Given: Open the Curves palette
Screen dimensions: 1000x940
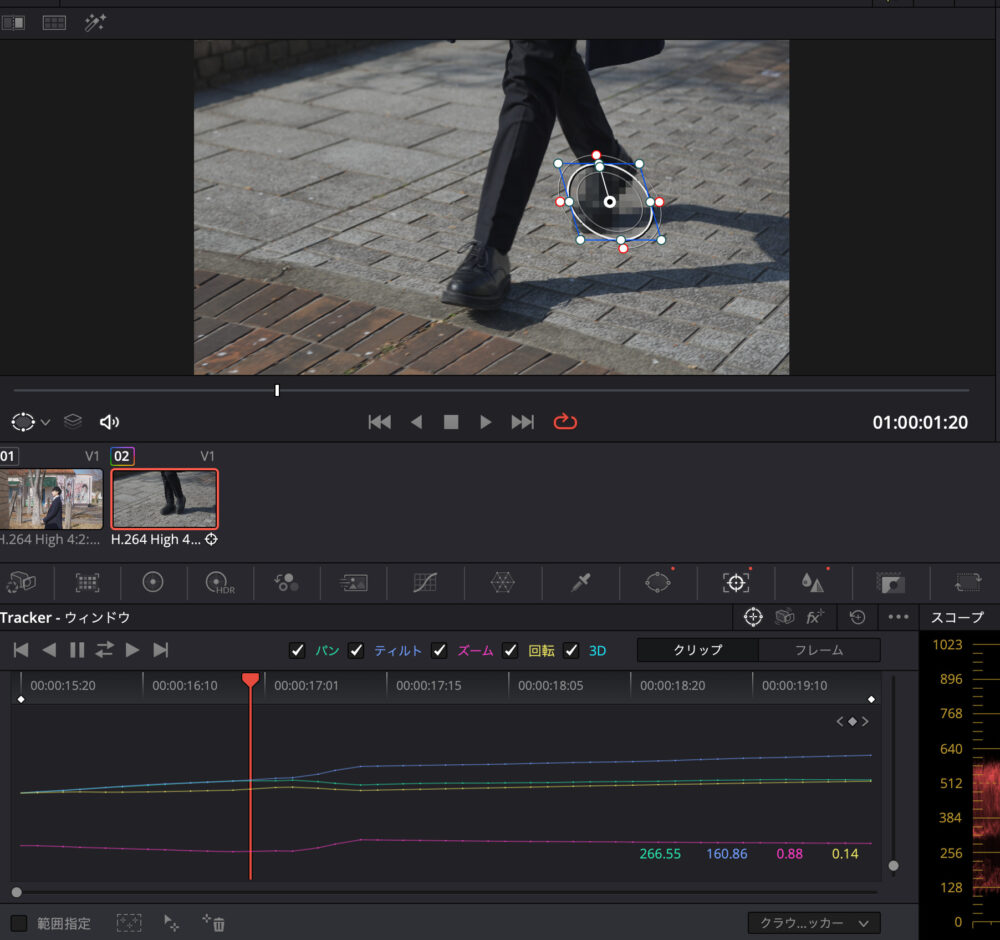Looking at the screenshot, I should pyautogui.click(x=425, y=582).
